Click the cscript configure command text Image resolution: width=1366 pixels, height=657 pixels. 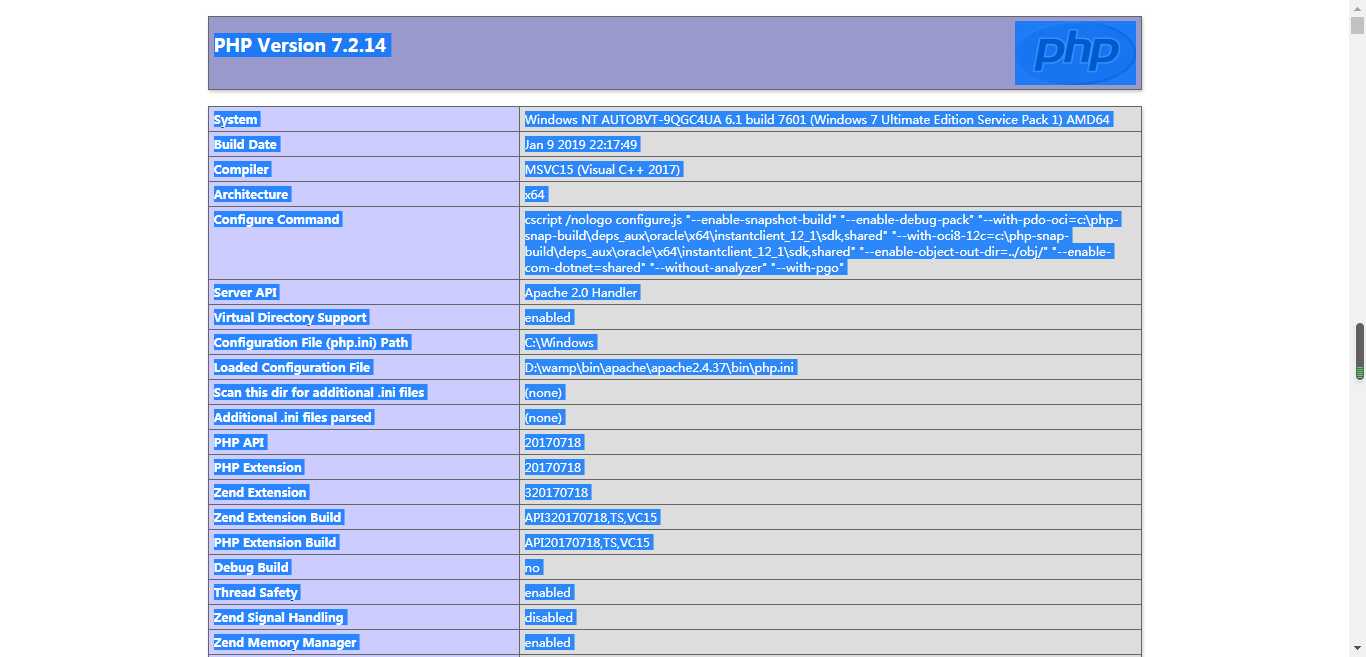tap(822, 243)
